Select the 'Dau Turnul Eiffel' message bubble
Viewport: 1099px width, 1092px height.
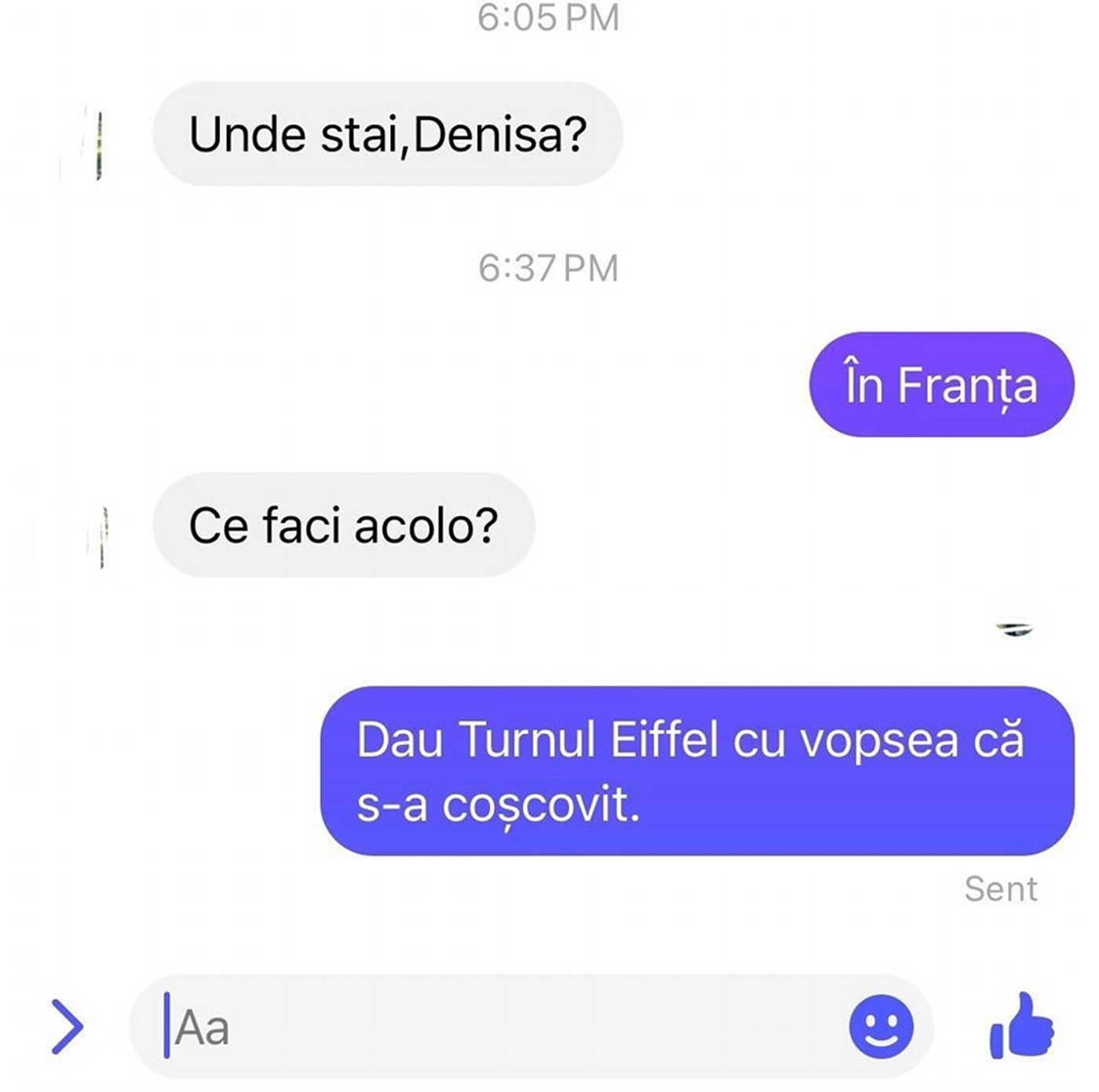(697, 771)
